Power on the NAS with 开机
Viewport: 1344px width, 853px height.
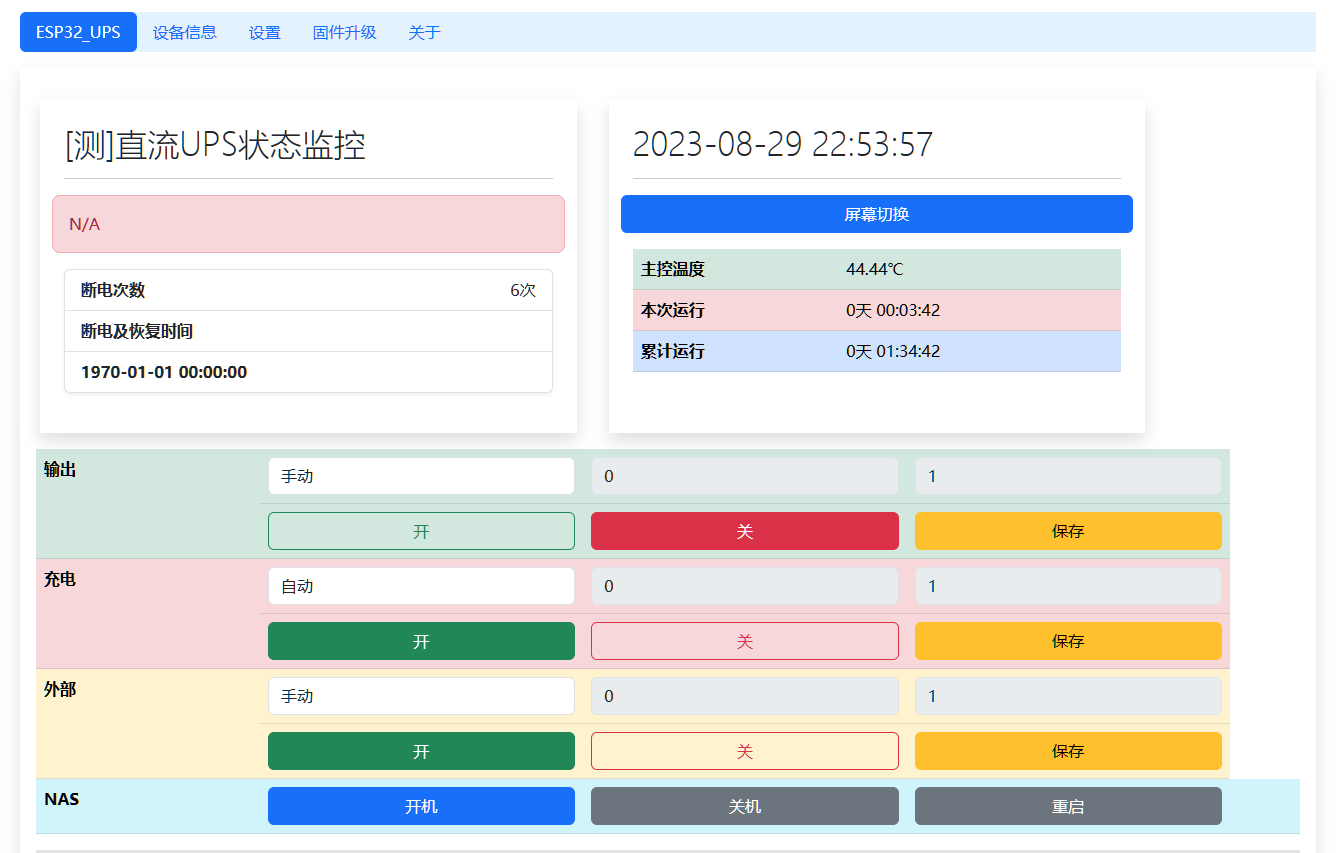(x=421, y=806)
